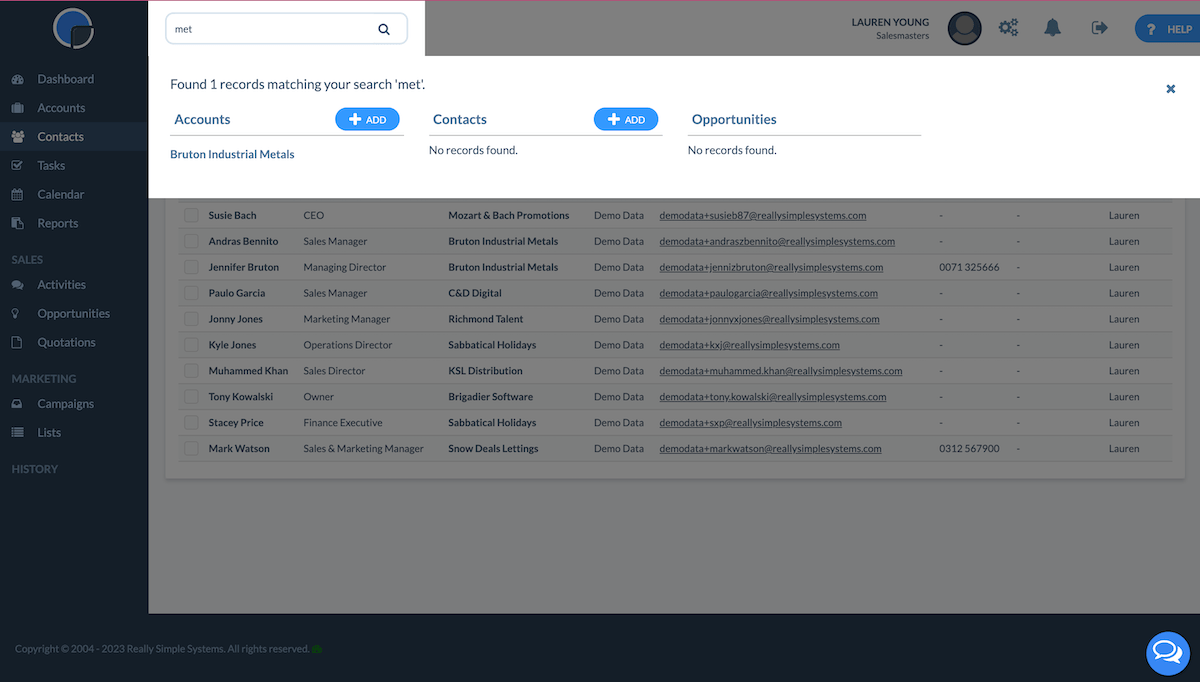
Task: Select the Jennifer Bruton row checkbox
Action: (191, 267)
